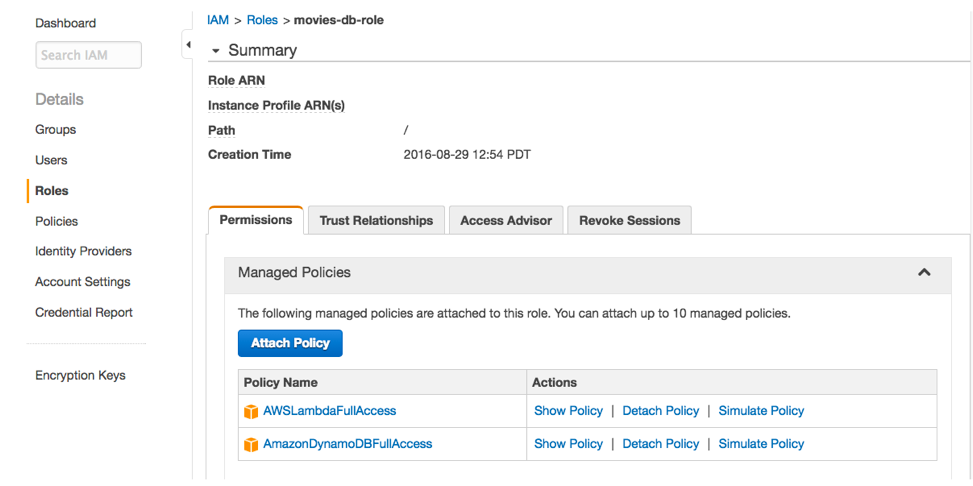The image size is (973, 486).
Task: Open the Access Advisor tab
Action: coord(506,220)
